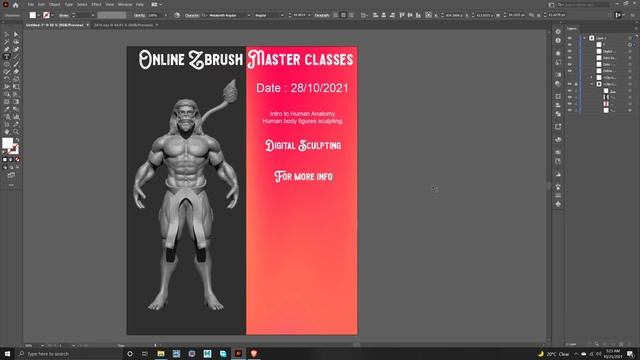Open the bottom right-dock panel icon

coord(558,204)
